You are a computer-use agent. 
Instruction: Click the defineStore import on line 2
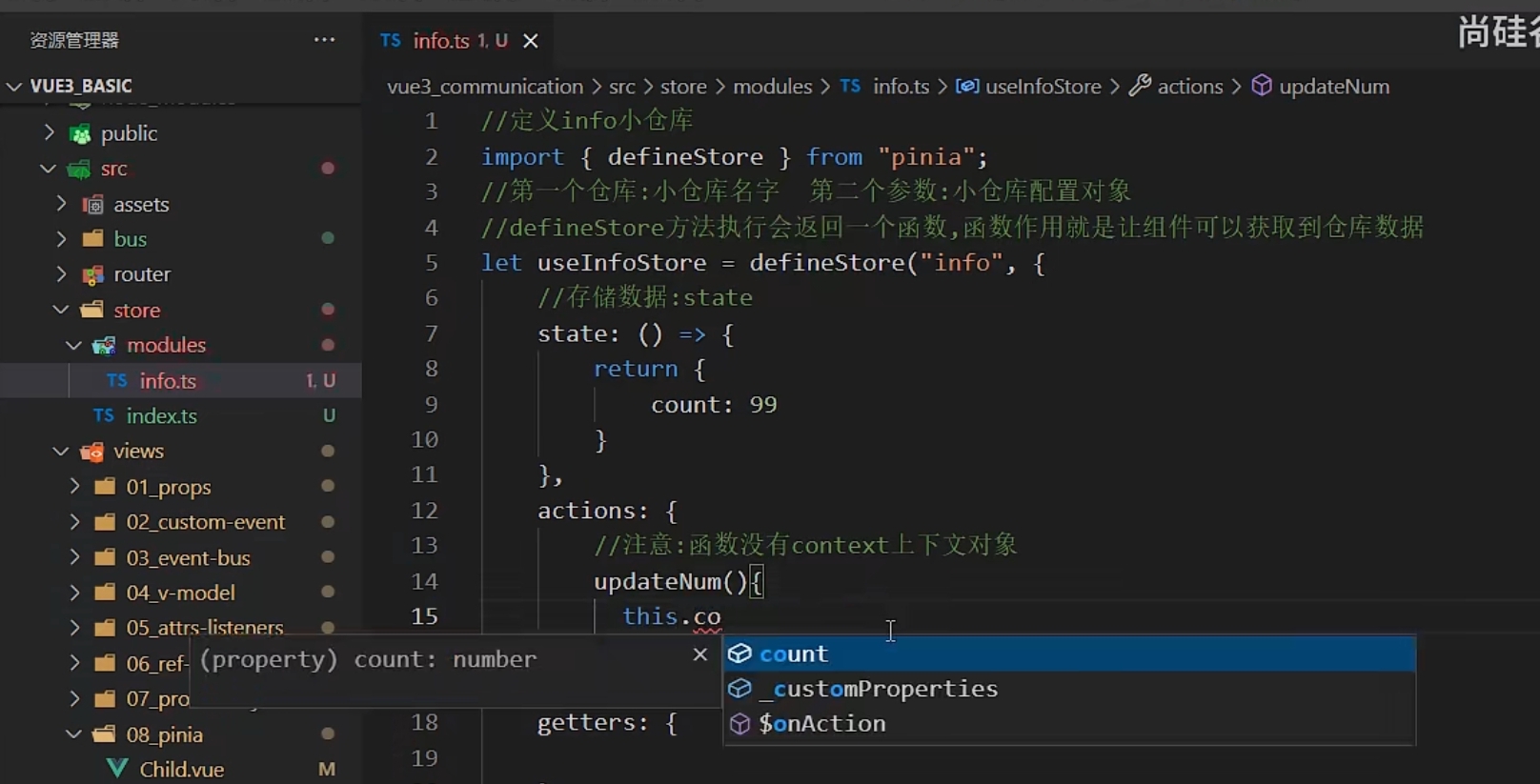click(x=685, y=156)
